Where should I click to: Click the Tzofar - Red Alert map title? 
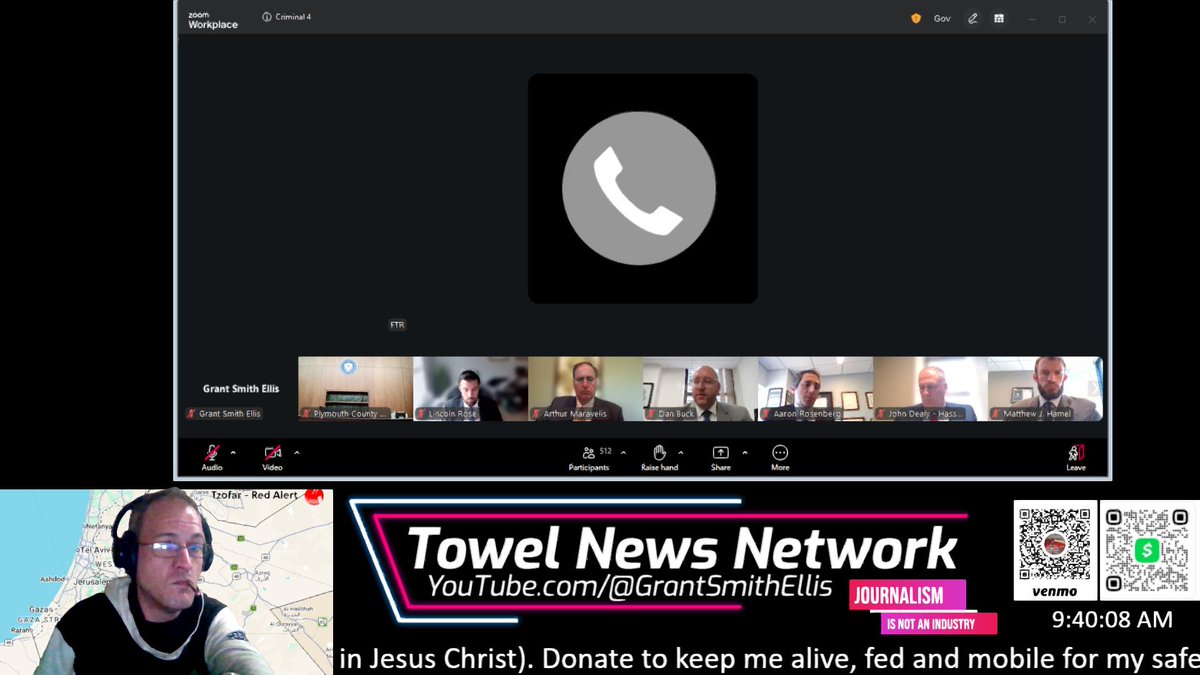(254, 495)
